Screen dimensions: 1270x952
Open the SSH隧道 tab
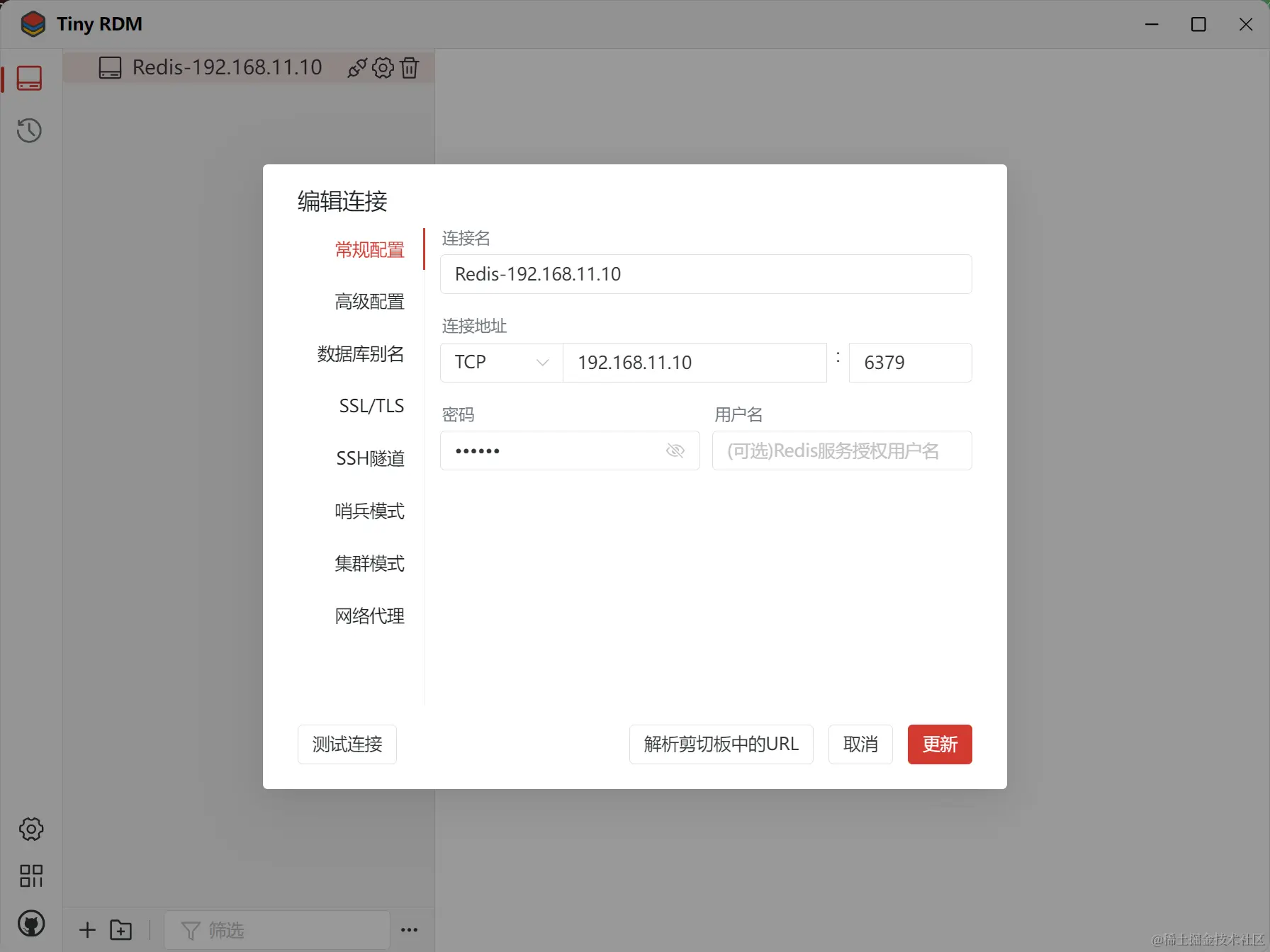click(371, 458)
